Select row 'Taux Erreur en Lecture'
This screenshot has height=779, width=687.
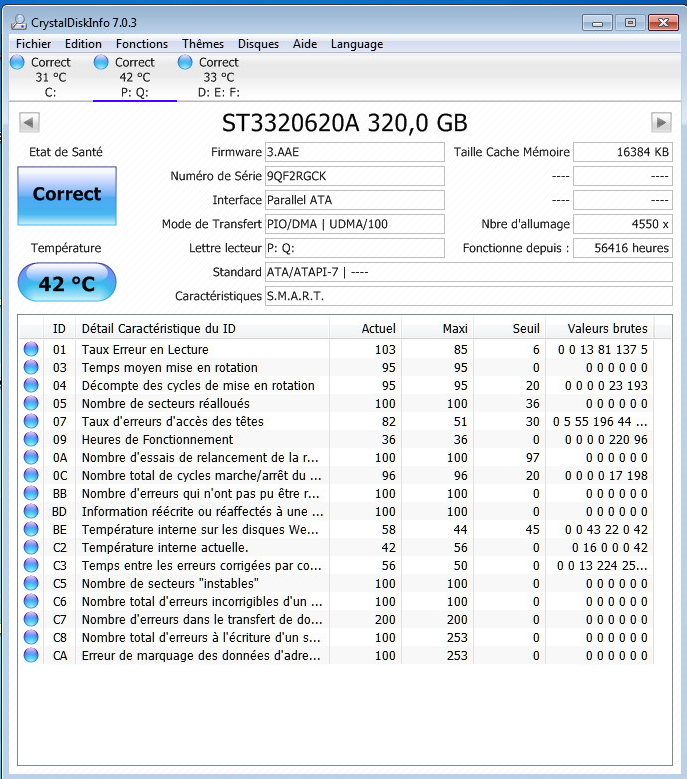[x=336, y=349]
